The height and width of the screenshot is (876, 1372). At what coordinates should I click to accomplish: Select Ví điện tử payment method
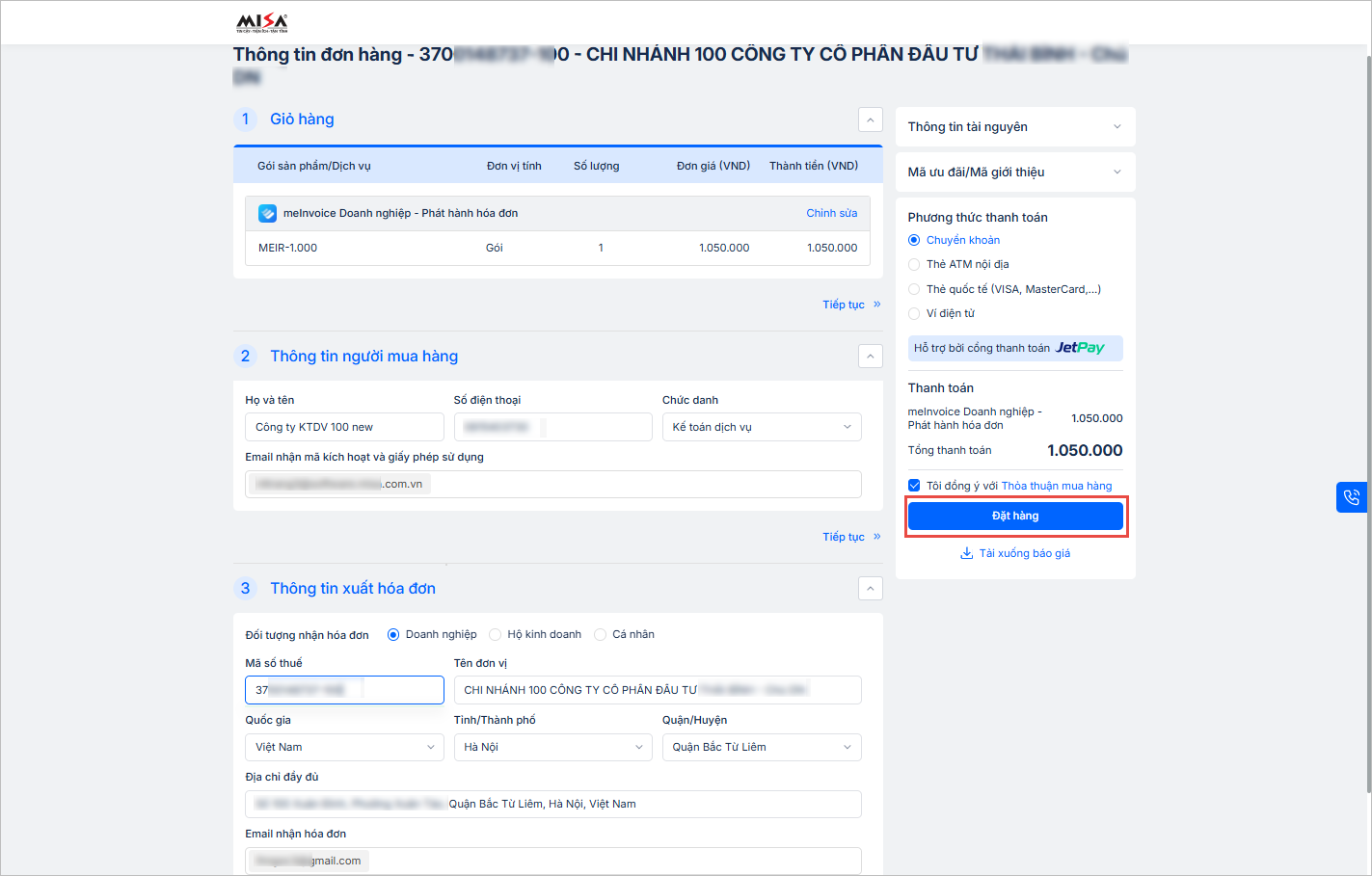(914, 313)
